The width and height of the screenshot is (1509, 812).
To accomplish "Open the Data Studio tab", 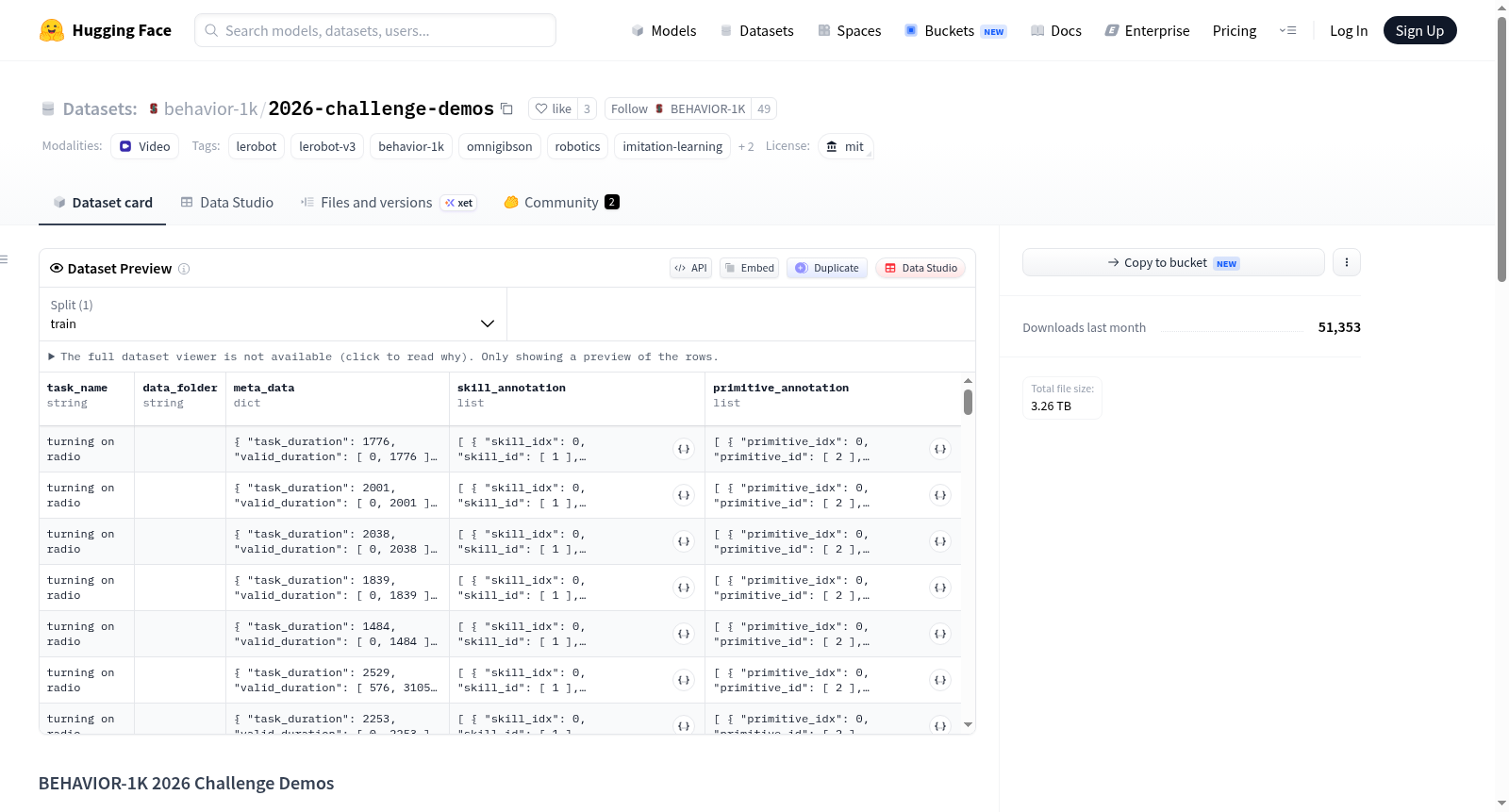I will click(227, 202).
